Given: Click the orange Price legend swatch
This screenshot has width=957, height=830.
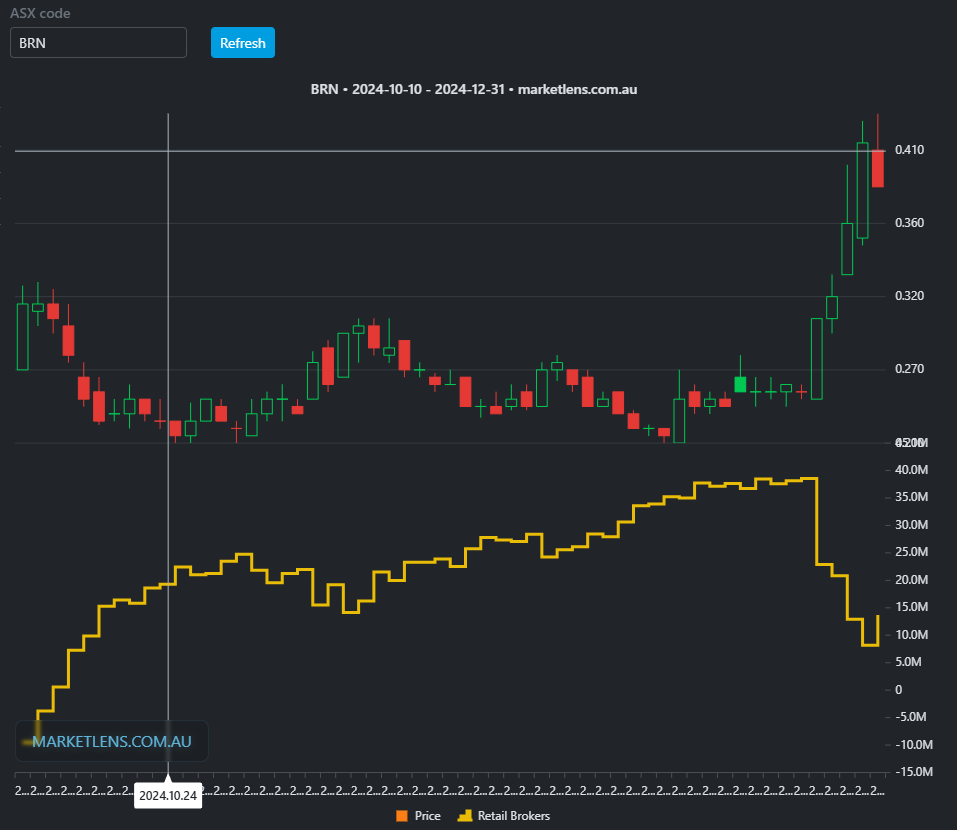Looking at the screenshot, I should 403,816.
